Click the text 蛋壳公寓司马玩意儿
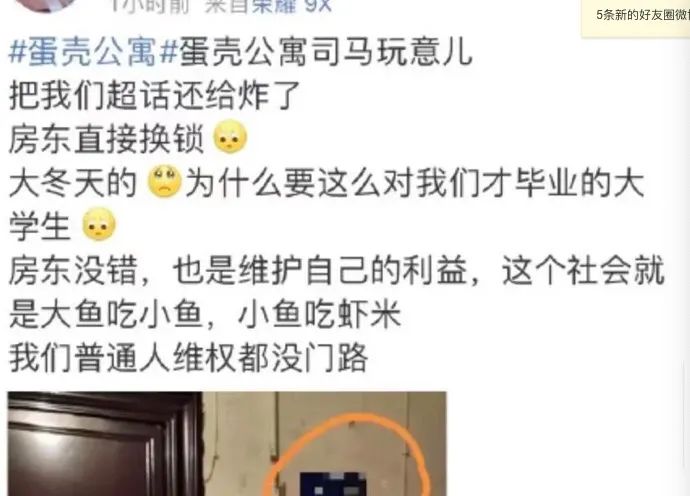Screen dimensions: 690x496 tap(325, 52)
